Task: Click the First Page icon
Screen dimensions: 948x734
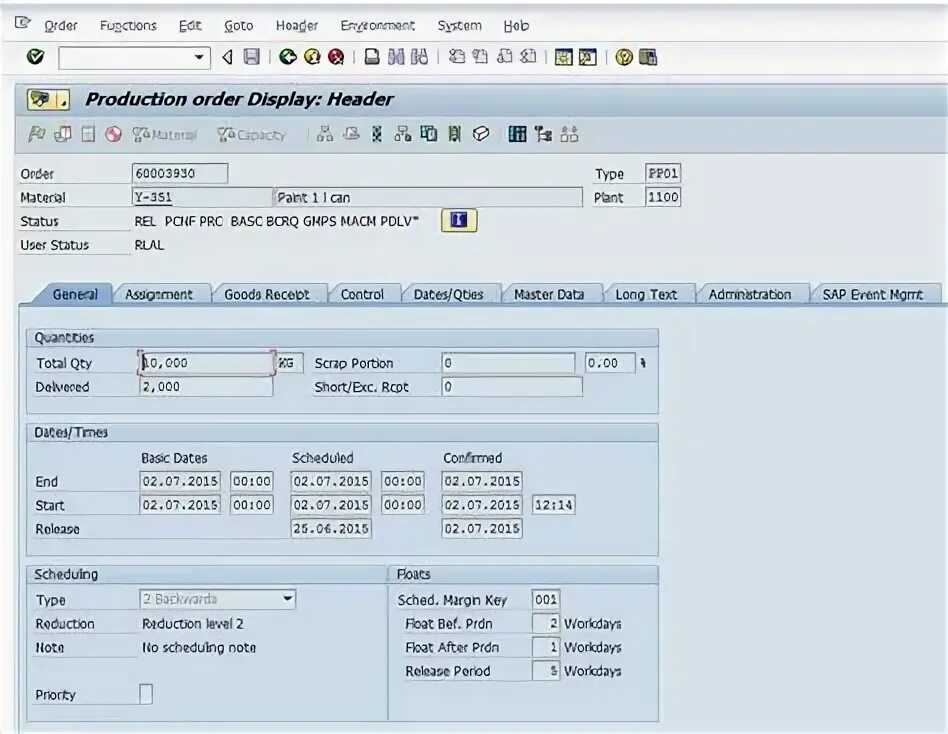Action: click(457, 57)
